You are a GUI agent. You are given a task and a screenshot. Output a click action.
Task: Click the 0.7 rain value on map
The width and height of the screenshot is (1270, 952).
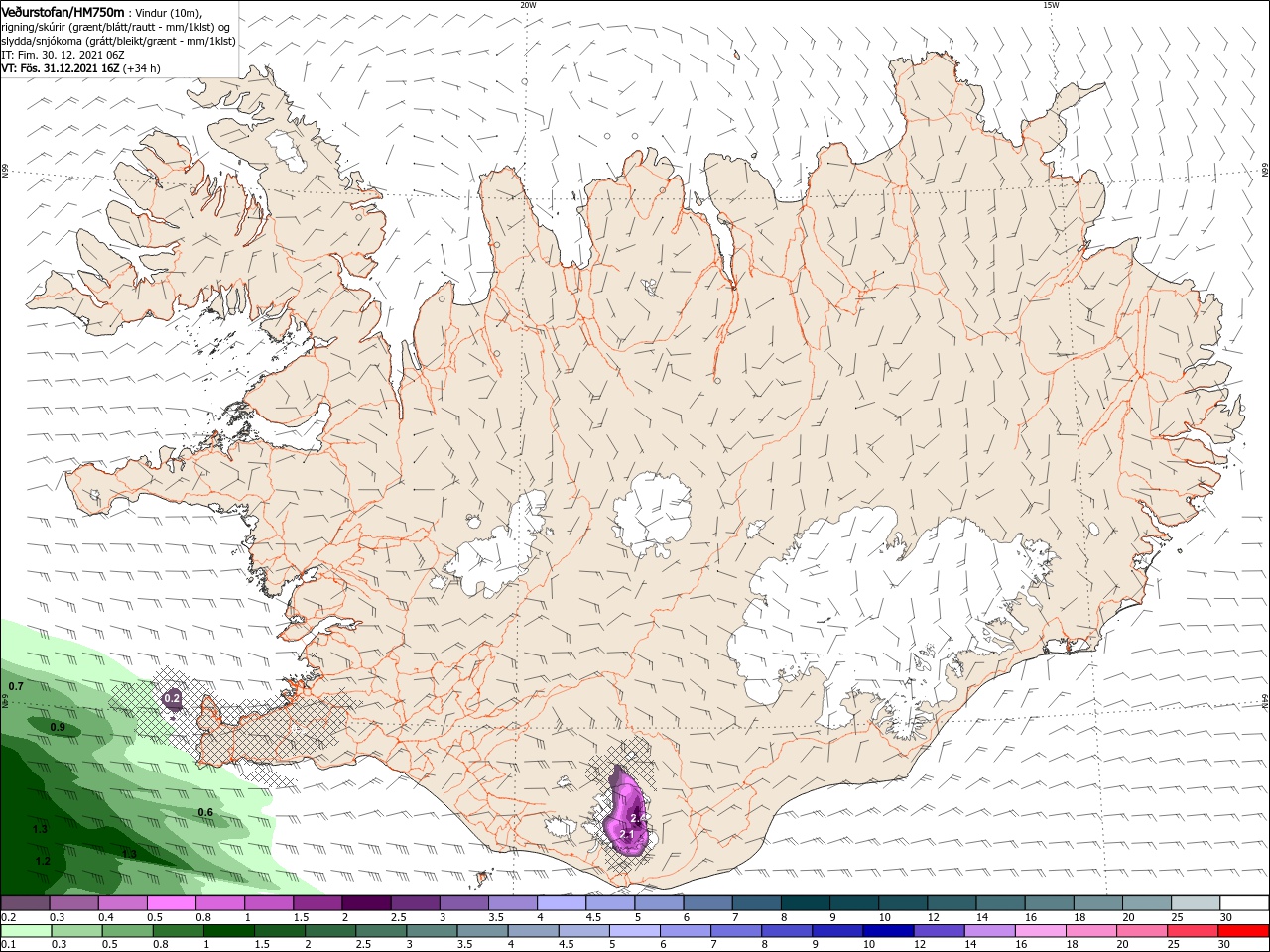(16, 686)
